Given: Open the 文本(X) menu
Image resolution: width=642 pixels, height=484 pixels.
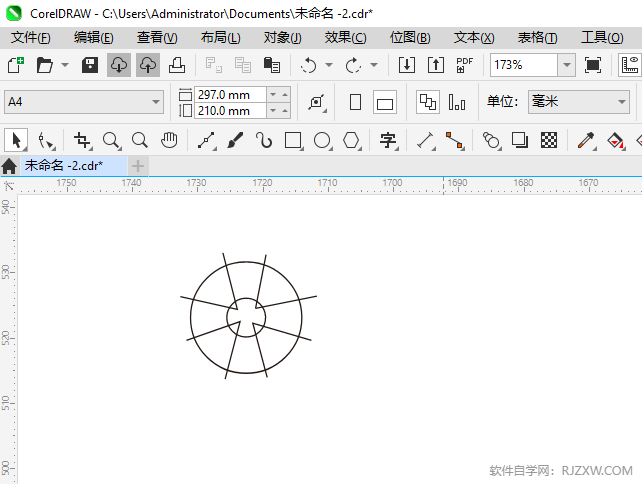Looking at the screenshot, I should point(474,38).
